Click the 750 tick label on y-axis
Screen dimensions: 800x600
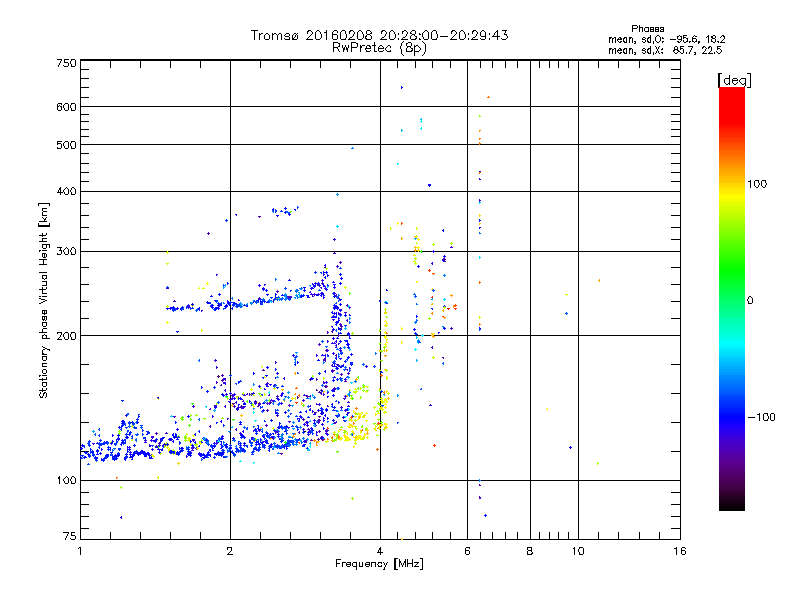tap(66, 63)
